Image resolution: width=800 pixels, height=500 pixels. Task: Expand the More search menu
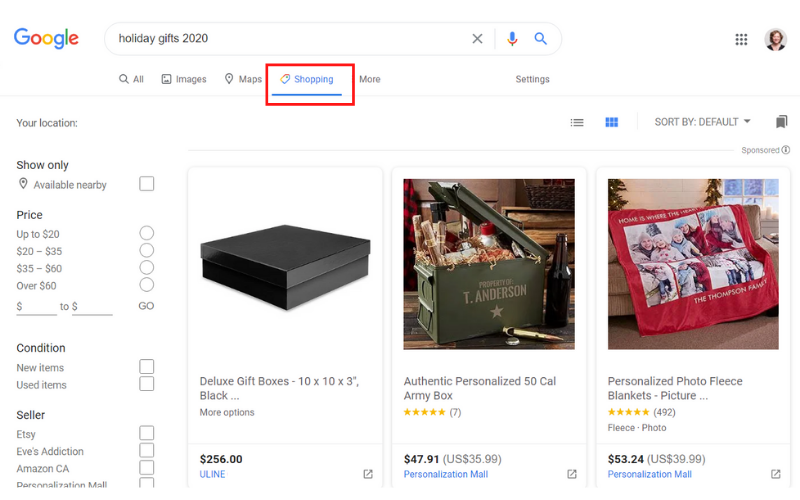click(370, 79)
